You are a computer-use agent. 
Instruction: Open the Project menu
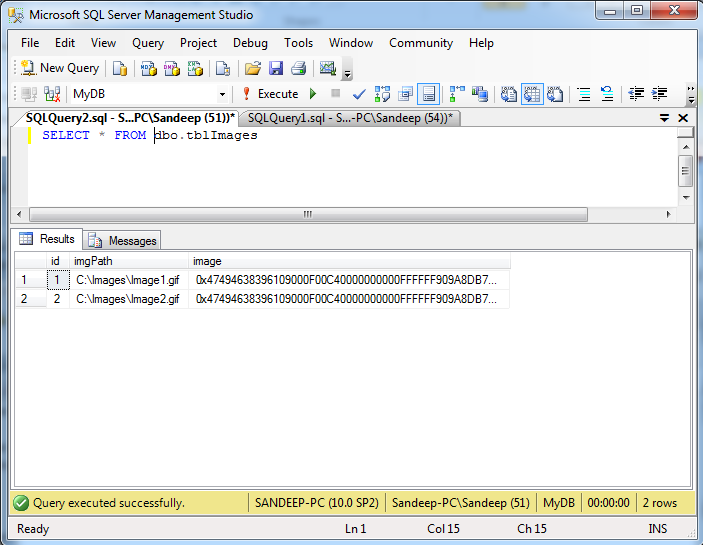[198, 43]
